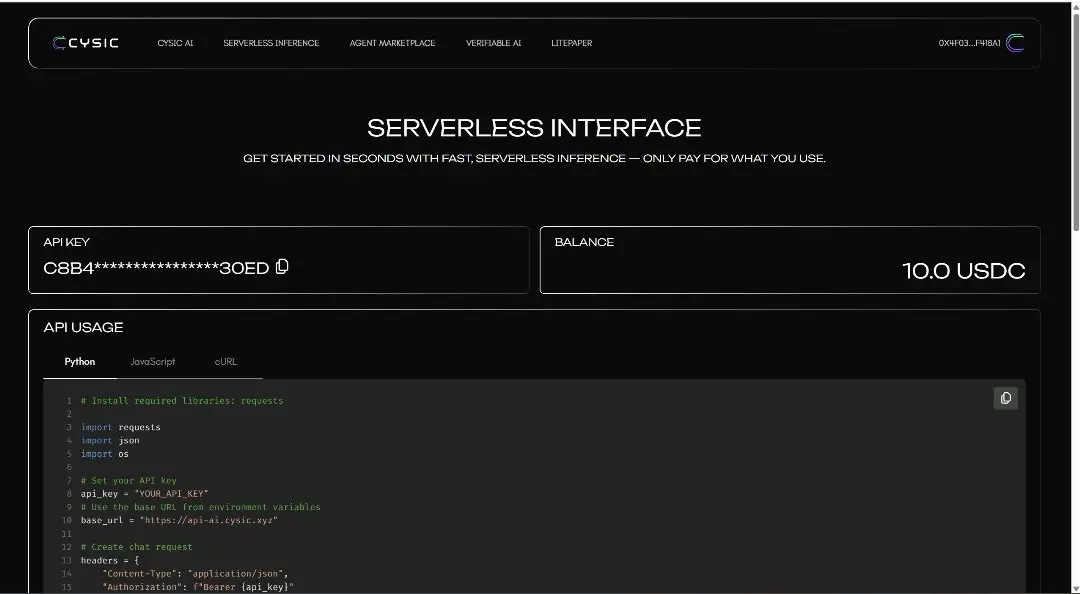Click the API KEY label
Viewport: 1080px width, 594px height.
pos(66,242)
